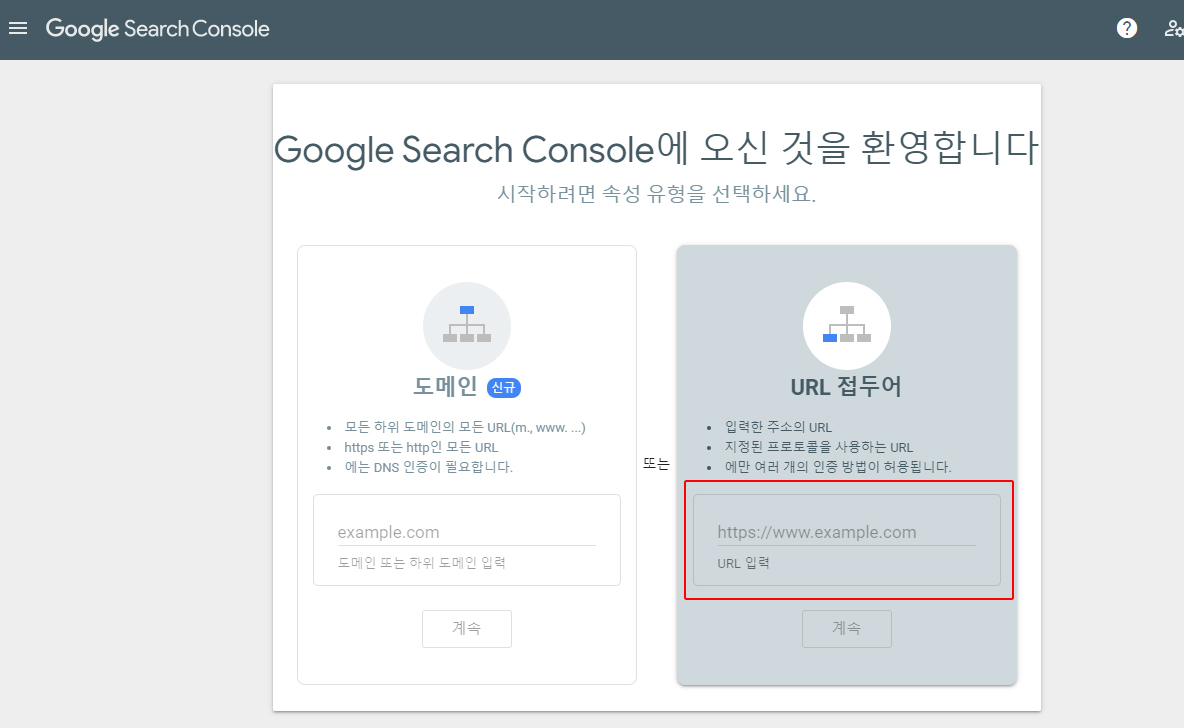Click text '모든 하위 도메인의 모든 URL(m., www. ...)'
This screenshot has height=728, width=1184.
point(464,427)
